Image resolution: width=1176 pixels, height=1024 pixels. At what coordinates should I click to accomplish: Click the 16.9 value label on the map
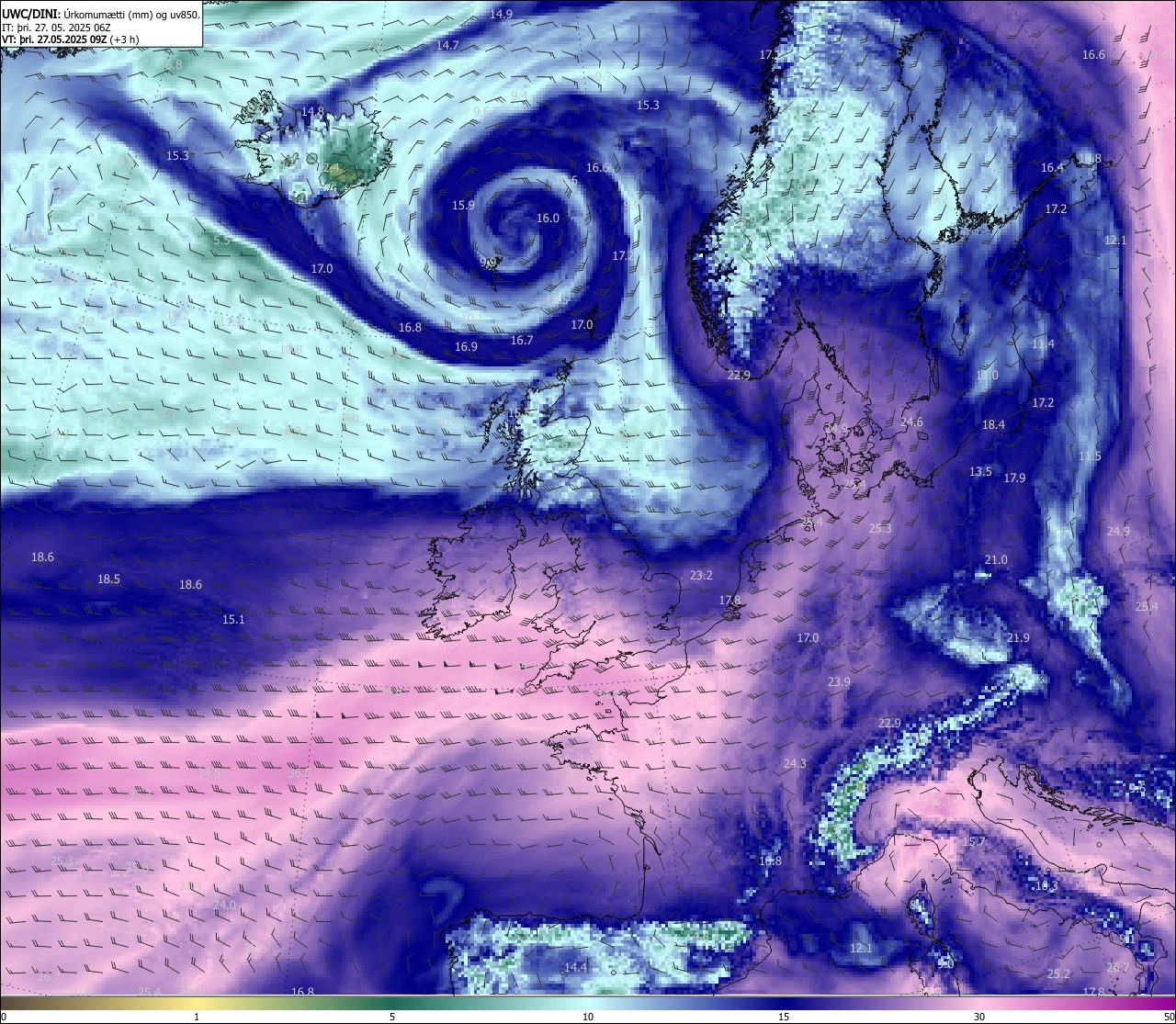[x=466, y=346]
